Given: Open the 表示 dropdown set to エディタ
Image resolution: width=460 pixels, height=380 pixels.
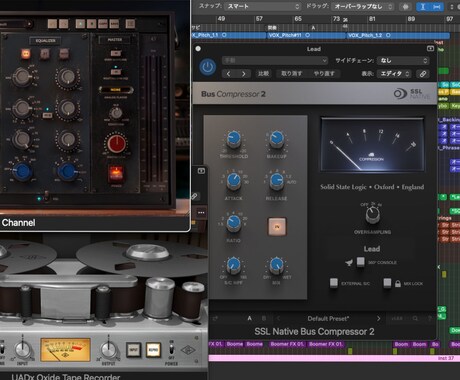Looking at the screenshot, I should pos(395,74).
